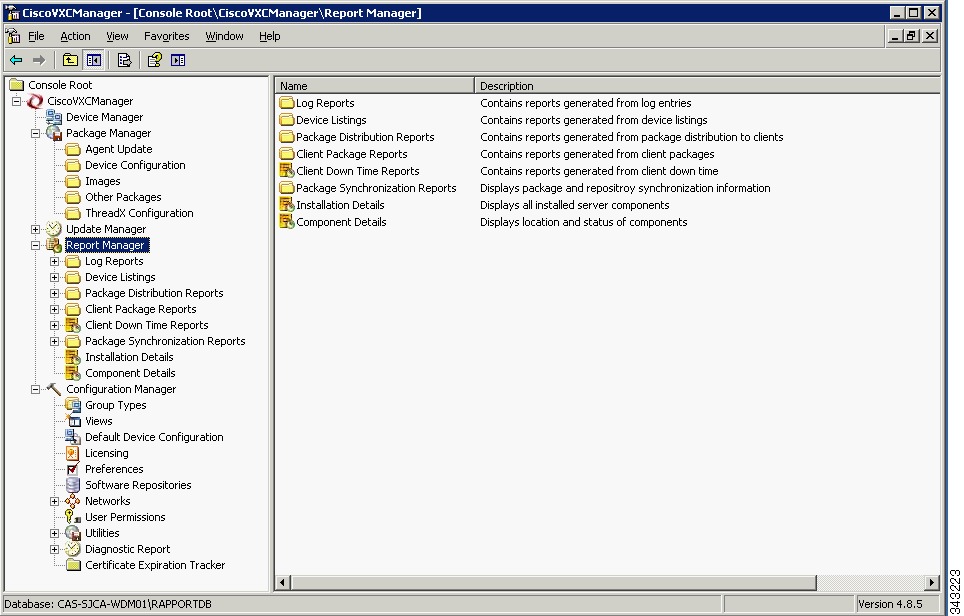Viewport: 964px width, 616px height.
Task: Click the Package Manager icon in the tree
Action: click(54, 133)
